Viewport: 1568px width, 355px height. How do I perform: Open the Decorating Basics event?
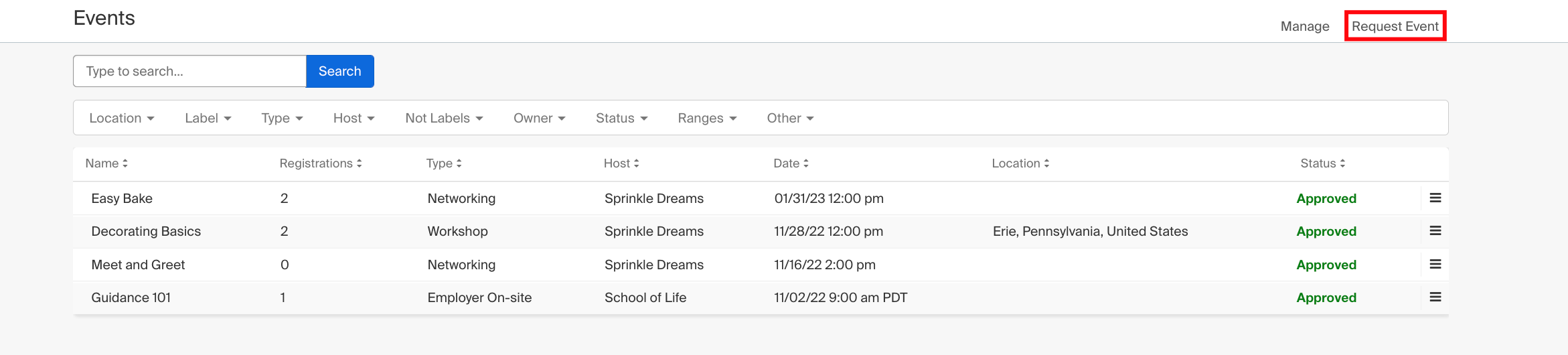[146, 231]
